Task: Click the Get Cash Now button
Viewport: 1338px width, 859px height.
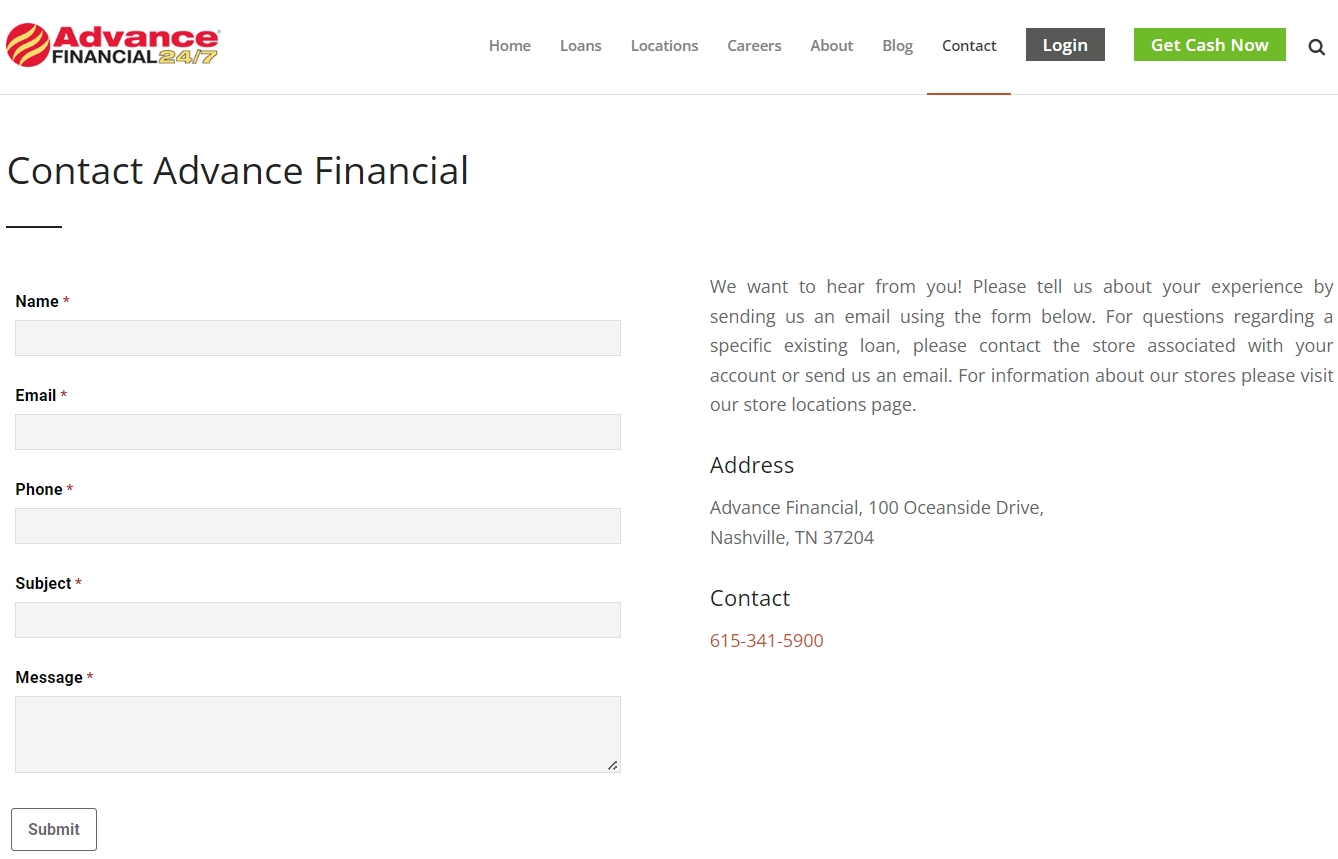Action: [x=1209, y=44]
